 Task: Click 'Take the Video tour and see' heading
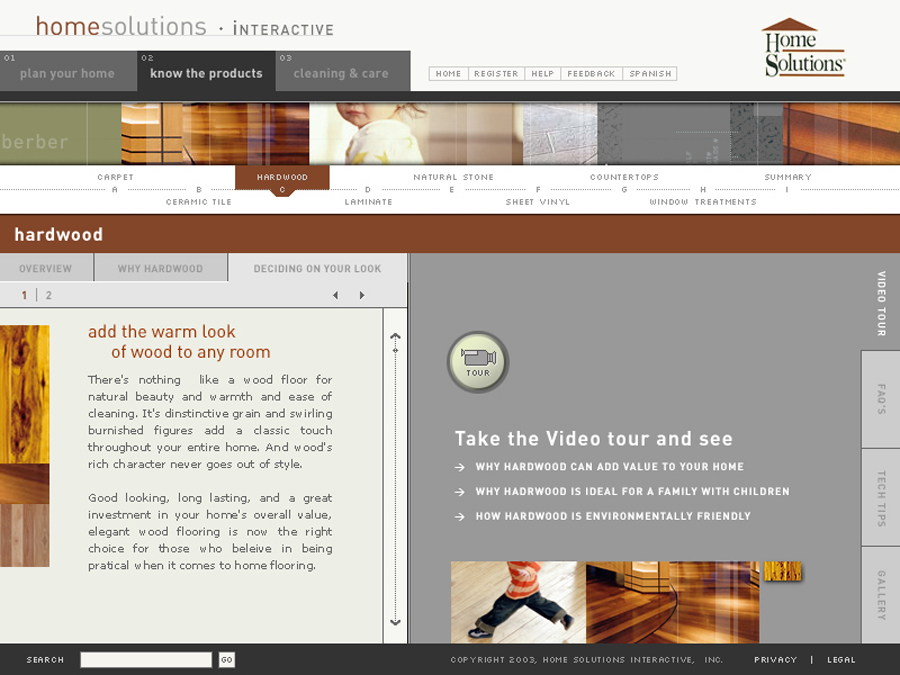(x=593, y=439)
